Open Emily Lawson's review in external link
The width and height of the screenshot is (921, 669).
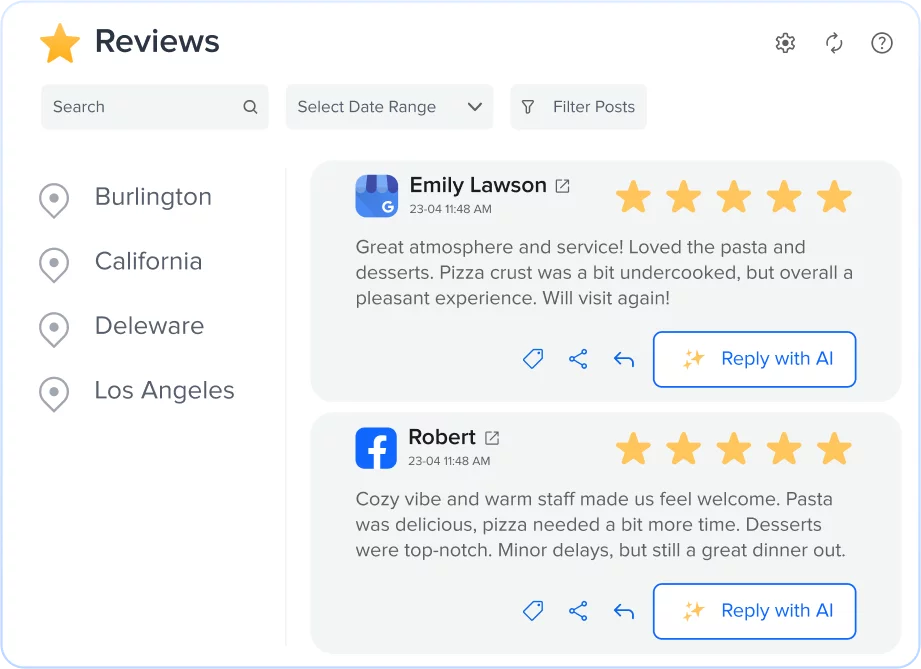(562, 185)
